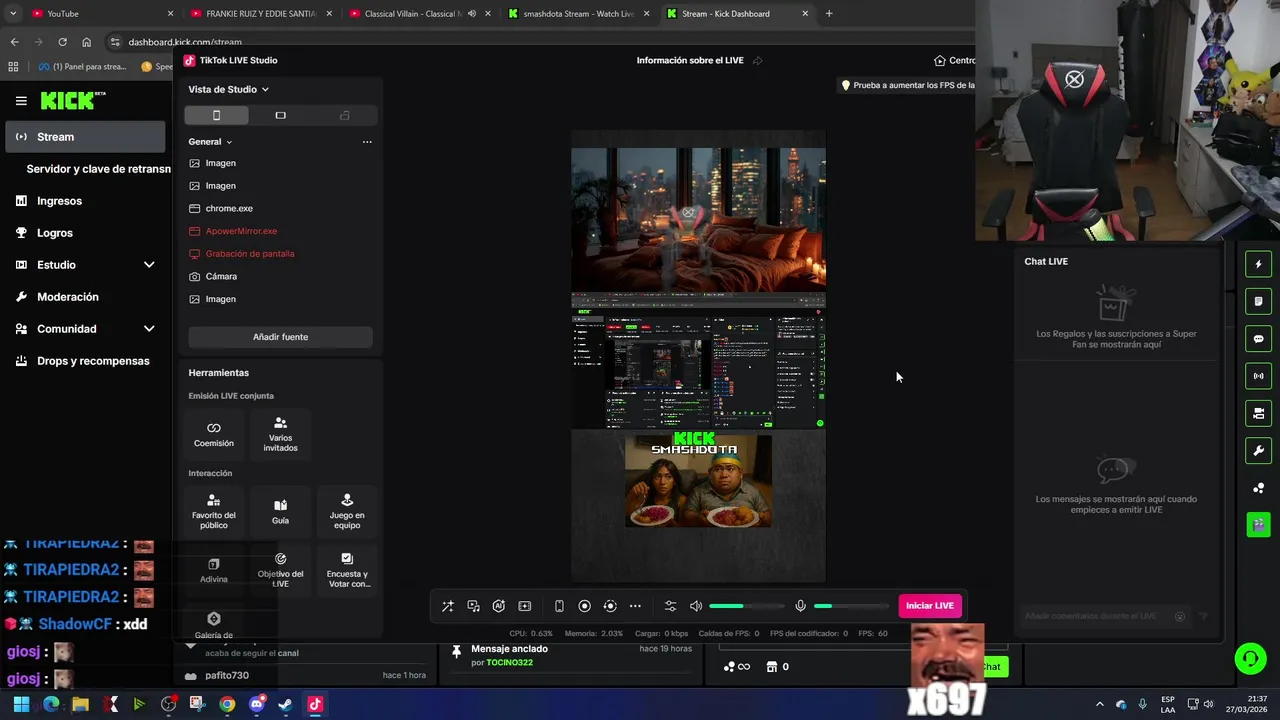
Task: Open the Coemisión tool
Action: pyautogui.click(x=214, y=434)
